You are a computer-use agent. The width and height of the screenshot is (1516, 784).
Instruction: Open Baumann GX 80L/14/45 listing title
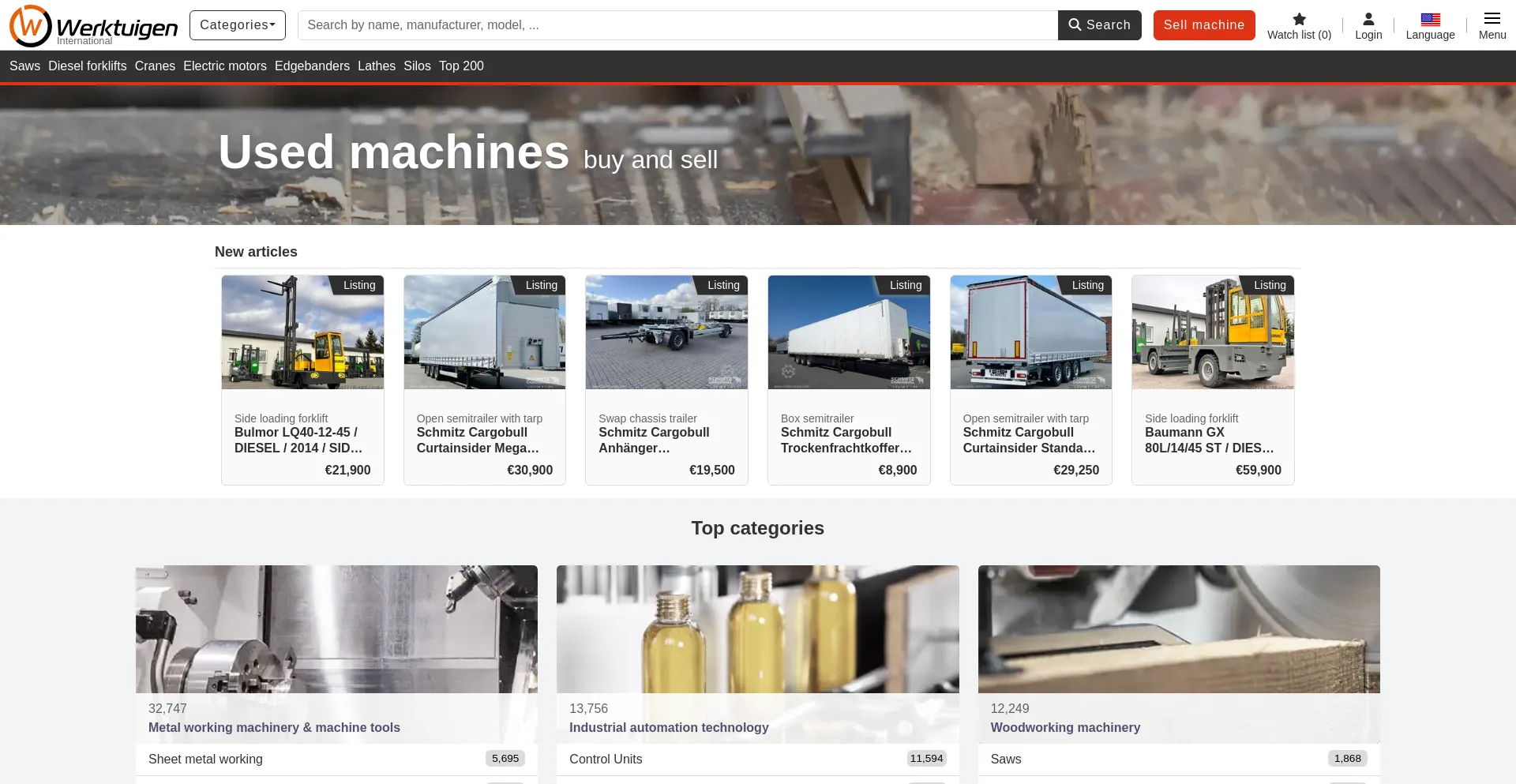[1210, 441]
